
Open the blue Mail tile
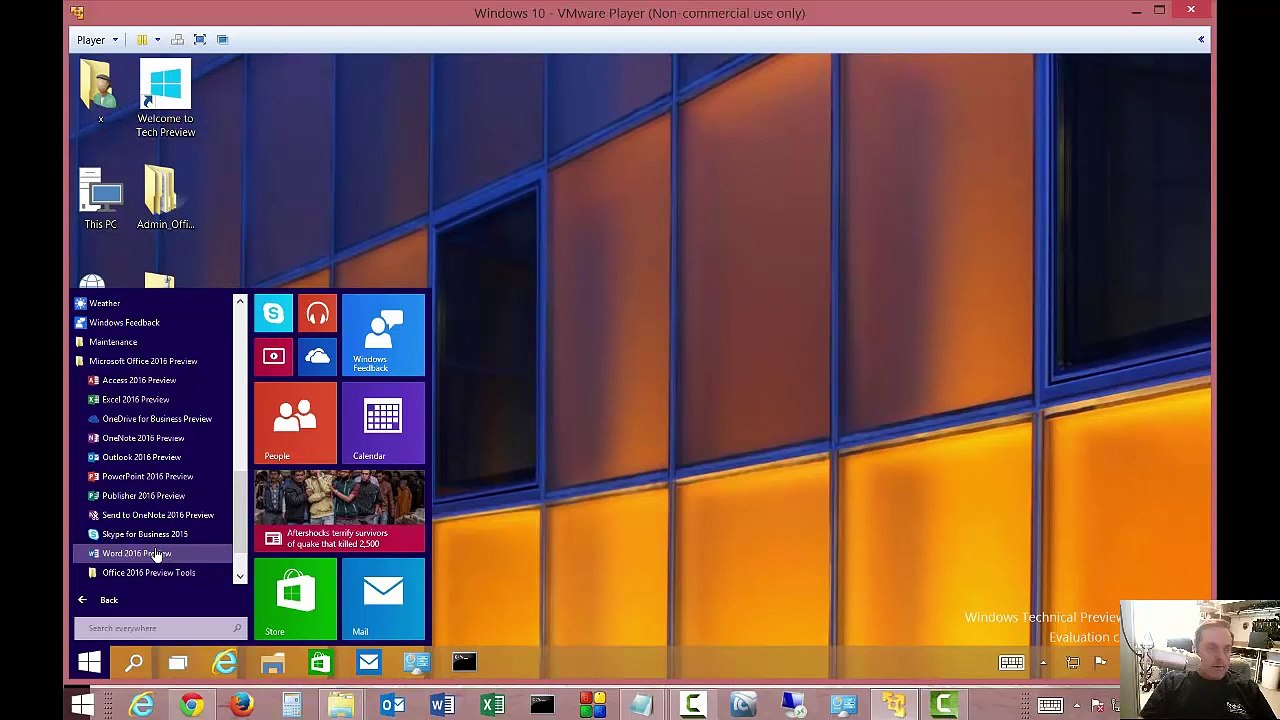383,599
